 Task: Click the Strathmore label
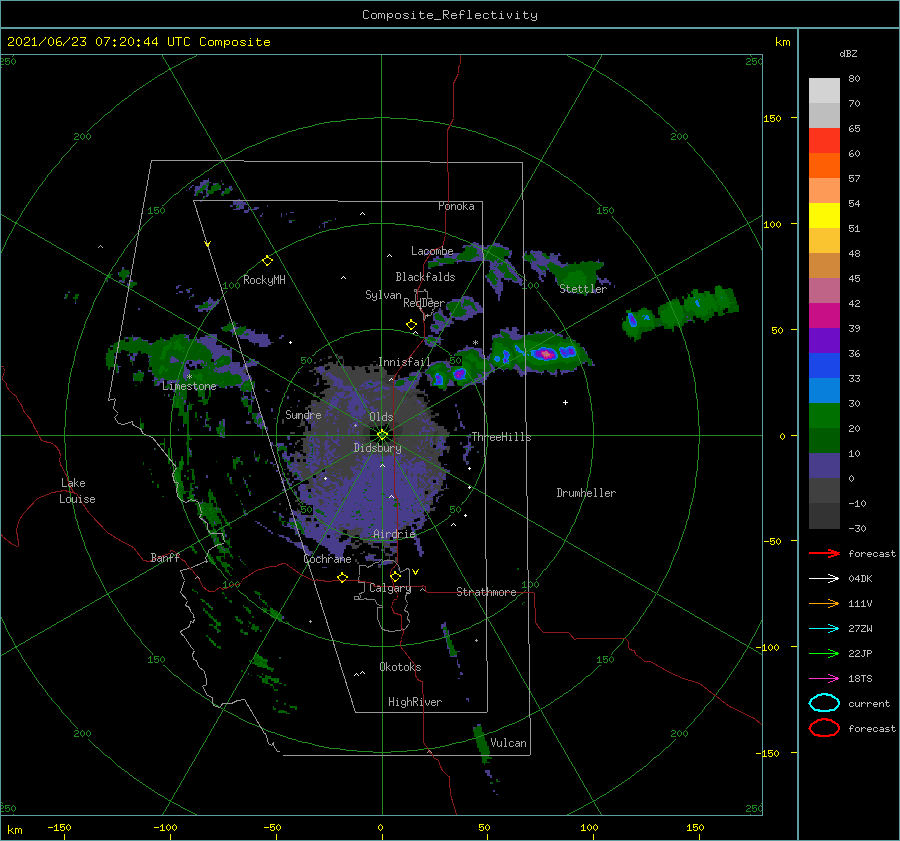[x=486, y=592]
